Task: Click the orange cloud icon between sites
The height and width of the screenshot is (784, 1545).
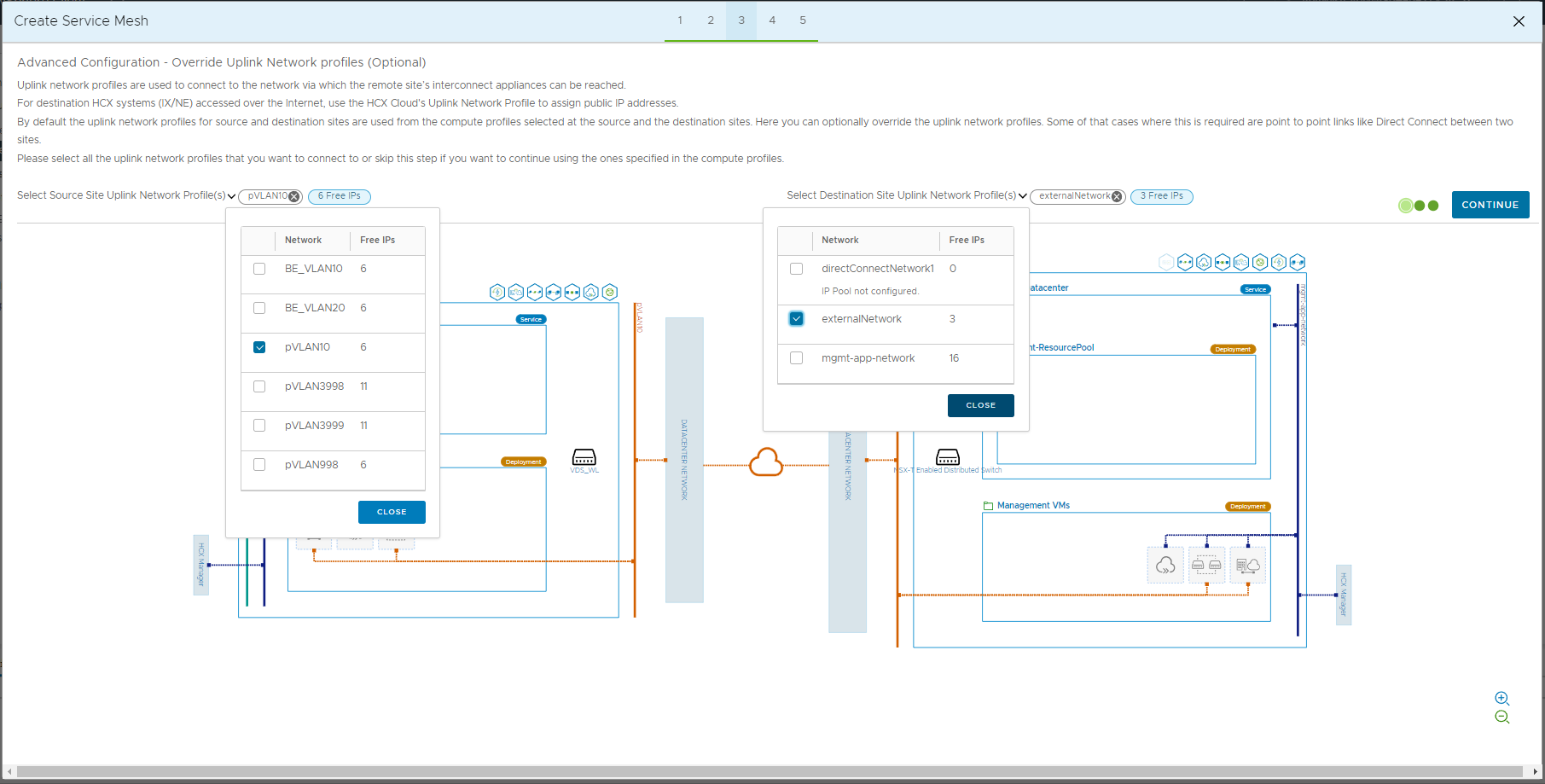Action: coord(766,462)
